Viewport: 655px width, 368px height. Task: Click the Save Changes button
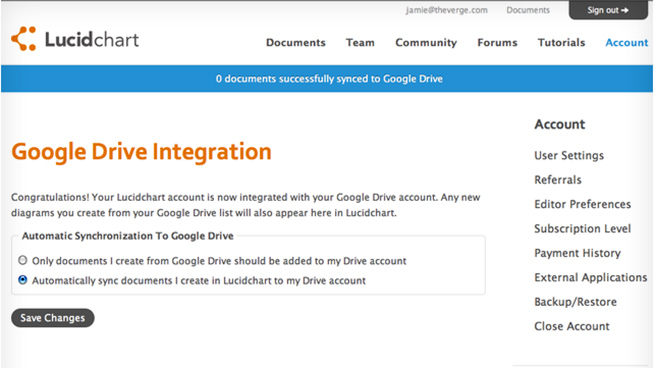coord(53,318)
